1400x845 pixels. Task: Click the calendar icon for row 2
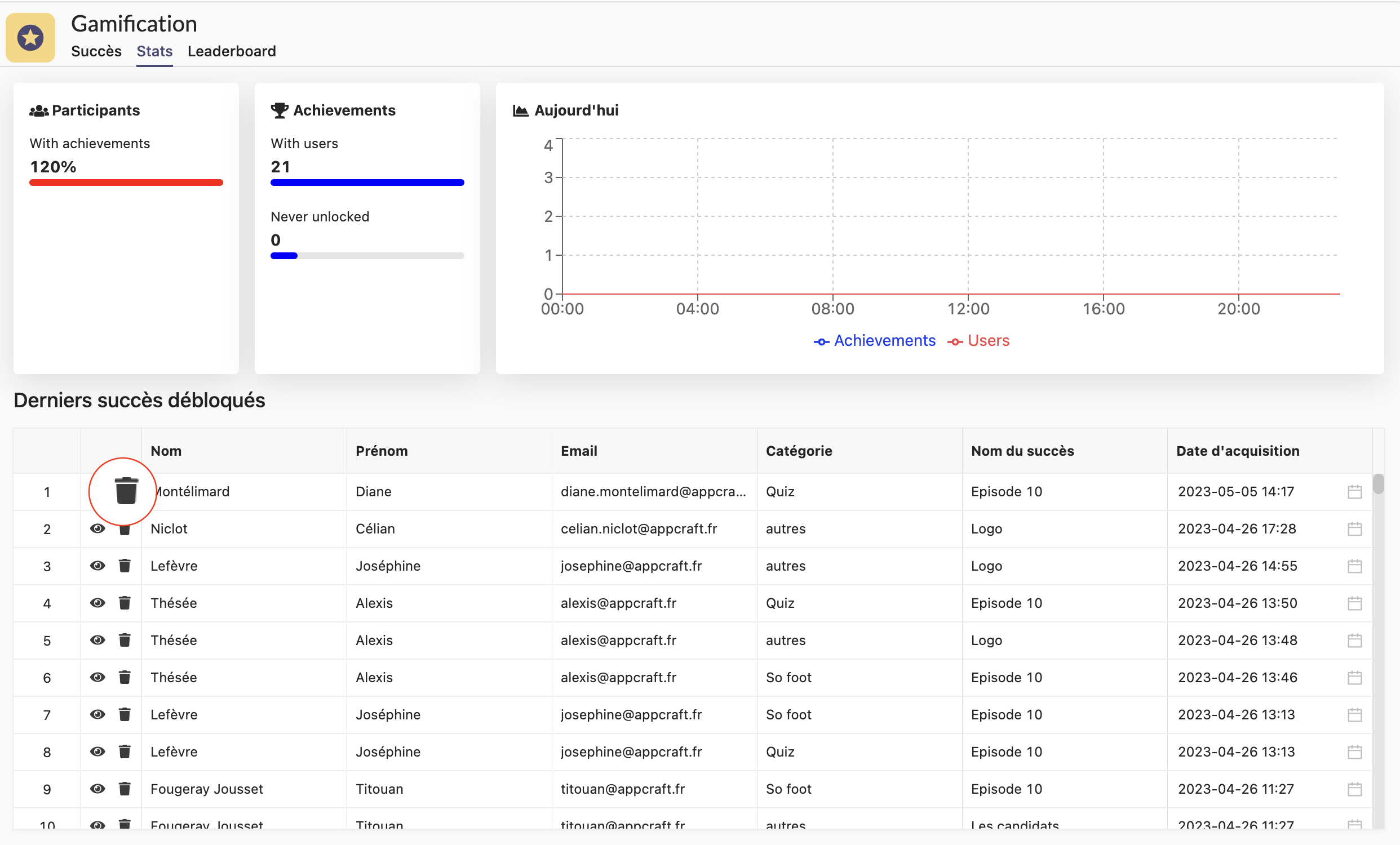pos(1354,528)
